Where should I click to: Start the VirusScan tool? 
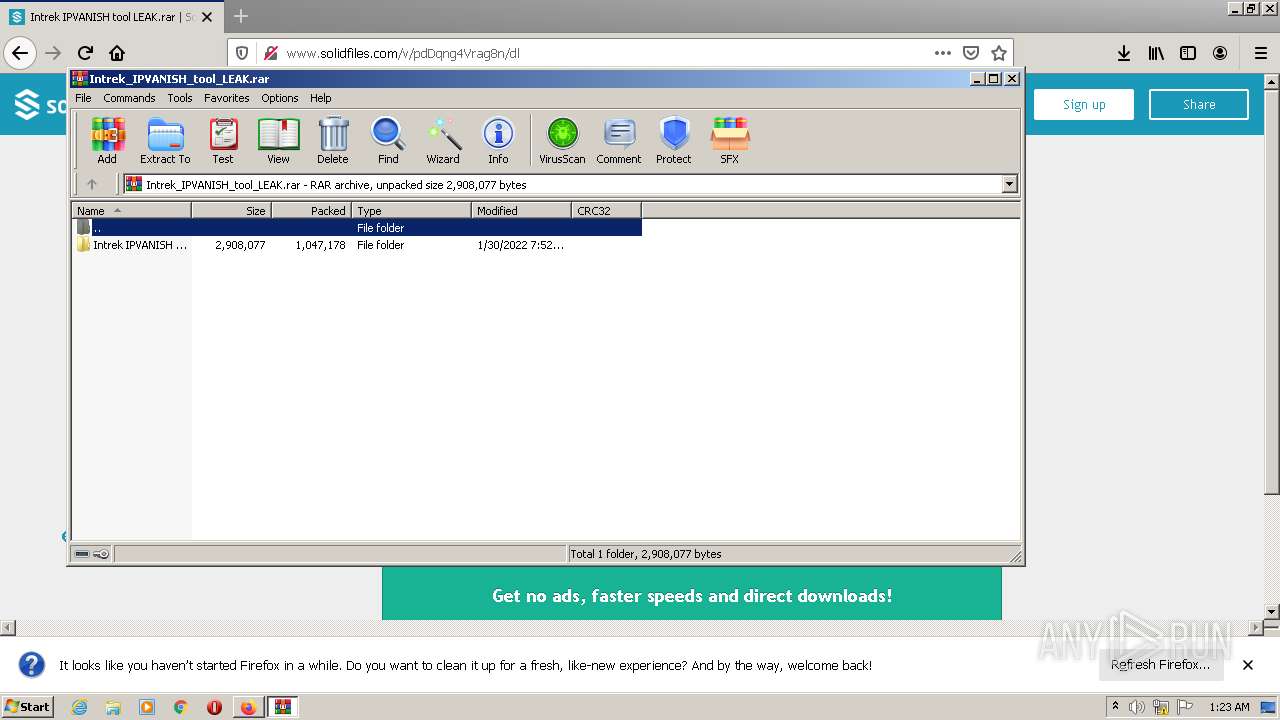coord(562,140)
